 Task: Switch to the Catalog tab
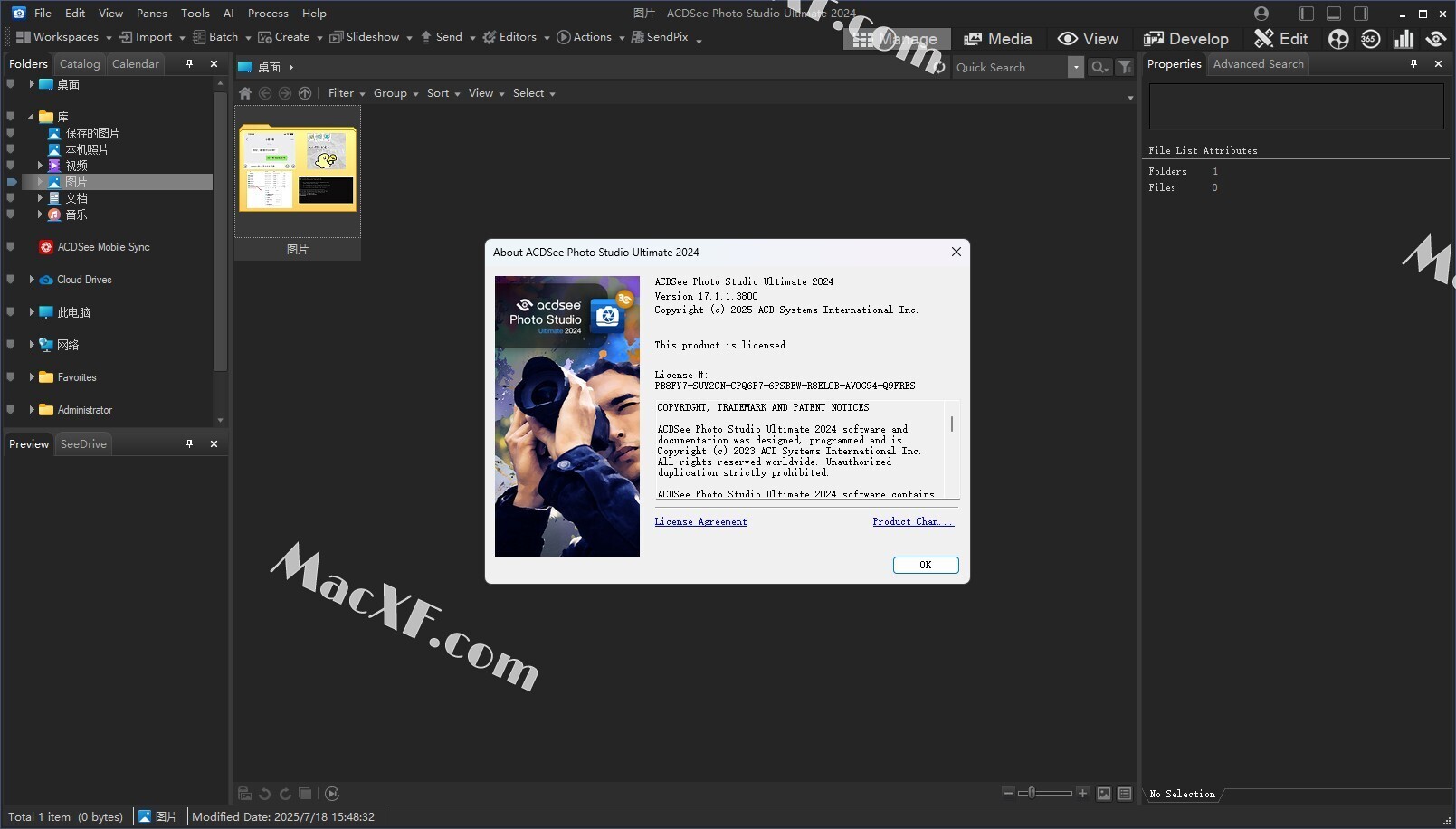coord(80,64)
